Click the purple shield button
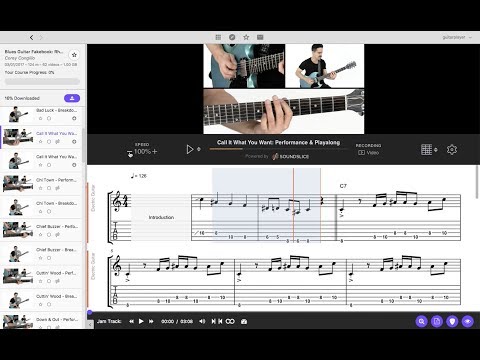This screenshot has height=360, width=480. coord(452,321)
